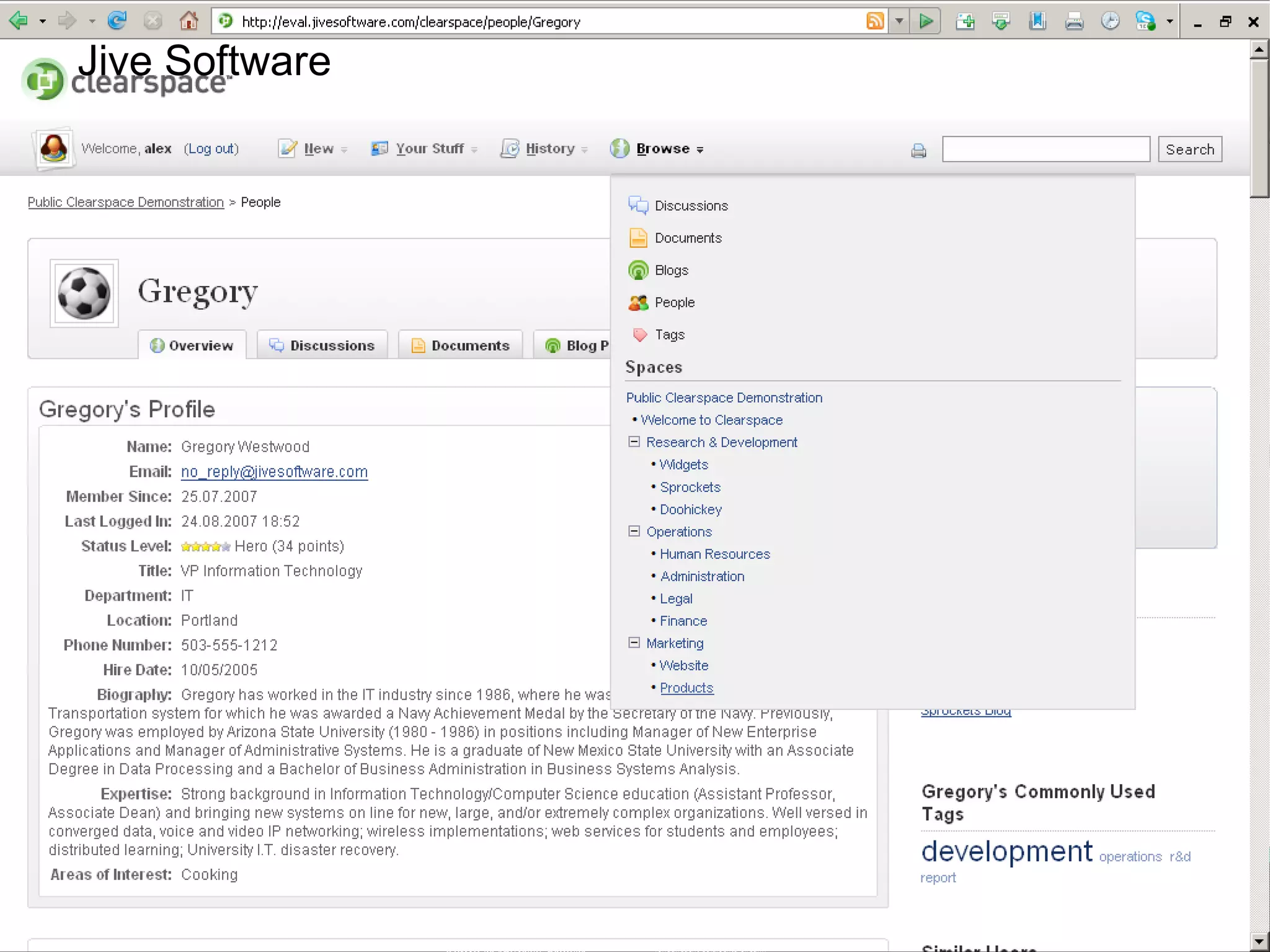The height and width of the screenshot is (952, 1270).
Task: Collapse the Operations space tree
Action: pos(634,531)
